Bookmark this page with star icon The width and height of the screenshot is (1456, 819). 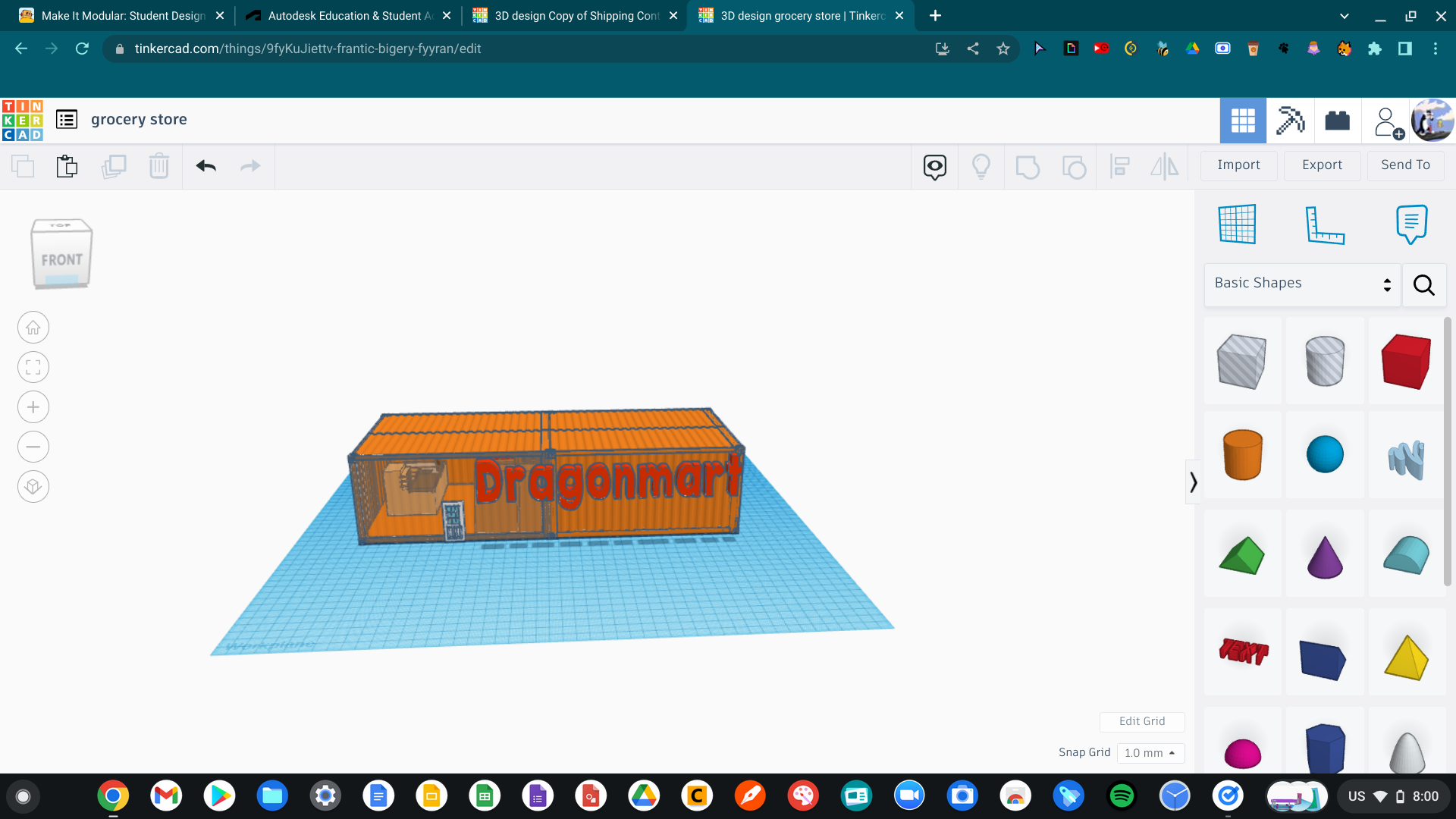tap(1003, 49)
